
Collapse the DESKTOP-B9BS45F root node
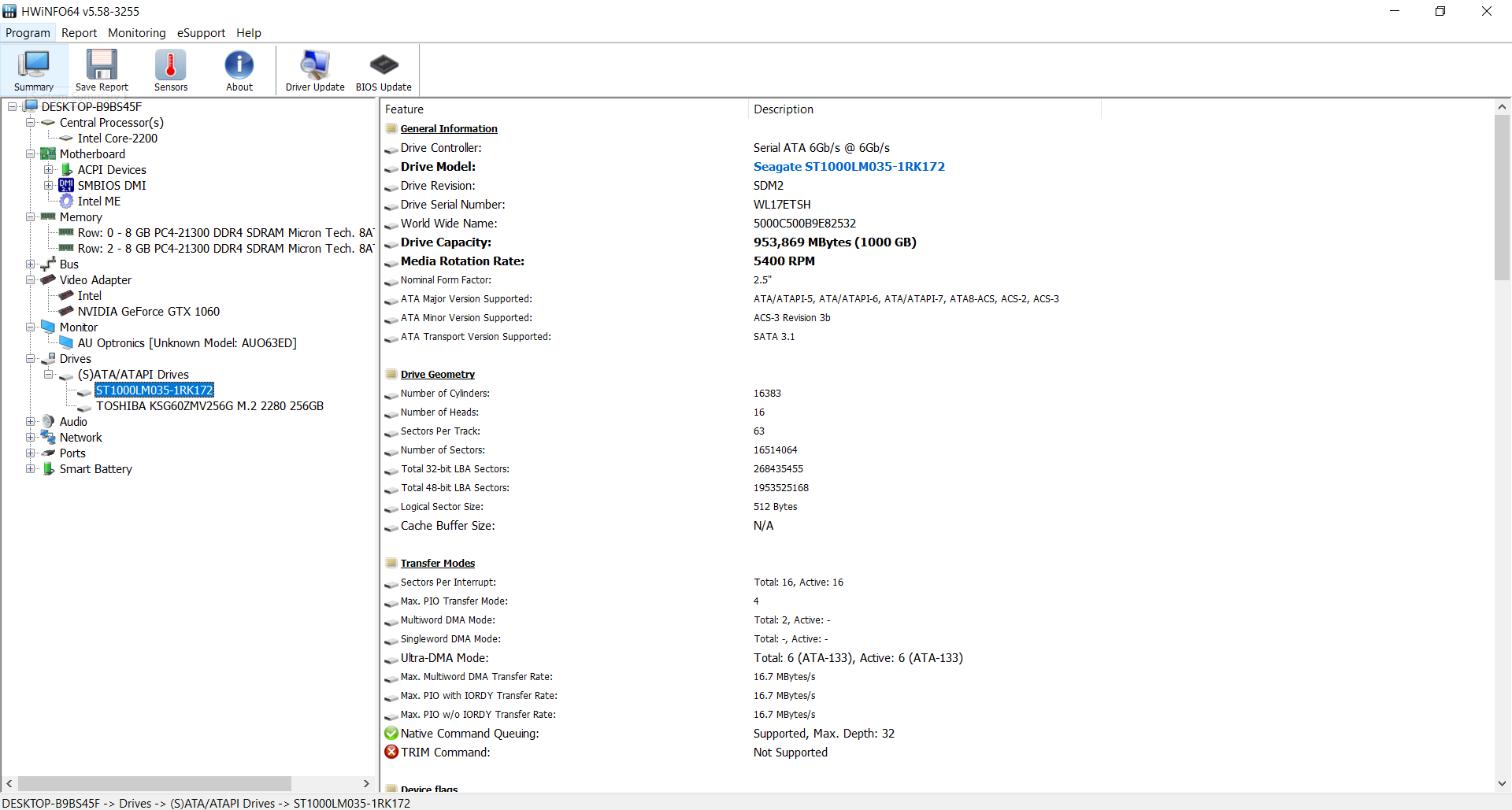pyautogui.click(x=13, y=106)
